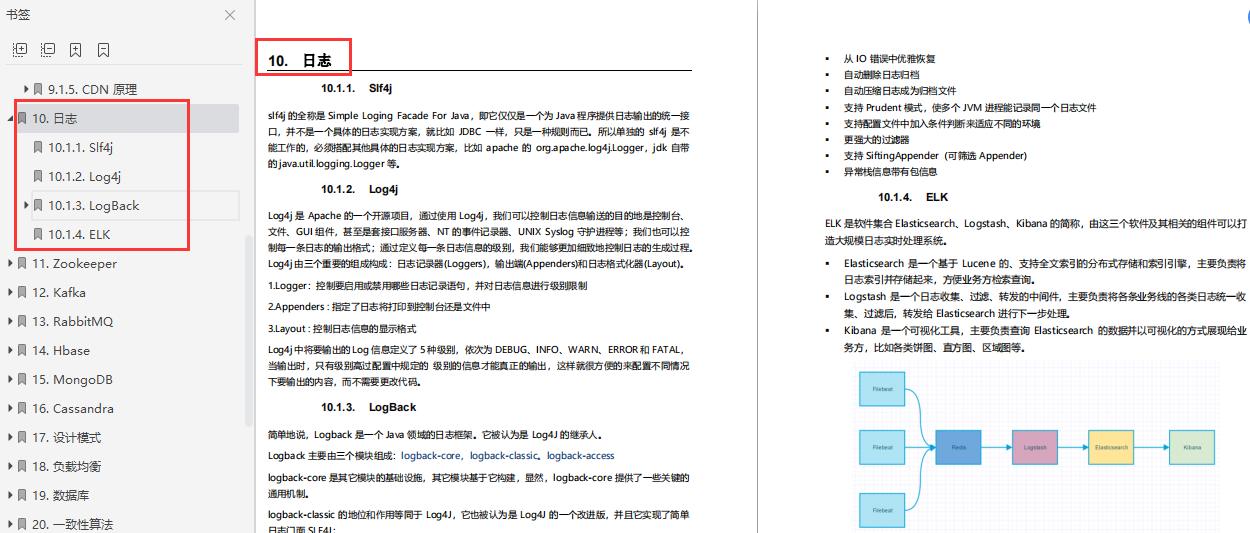
Task: Click the collapse all bookmarks icon
Action: (x=48, y=50)
